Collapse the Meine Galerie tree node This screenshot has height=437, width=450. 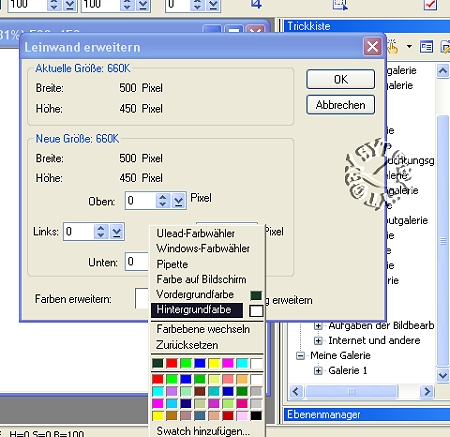(300, 356)
